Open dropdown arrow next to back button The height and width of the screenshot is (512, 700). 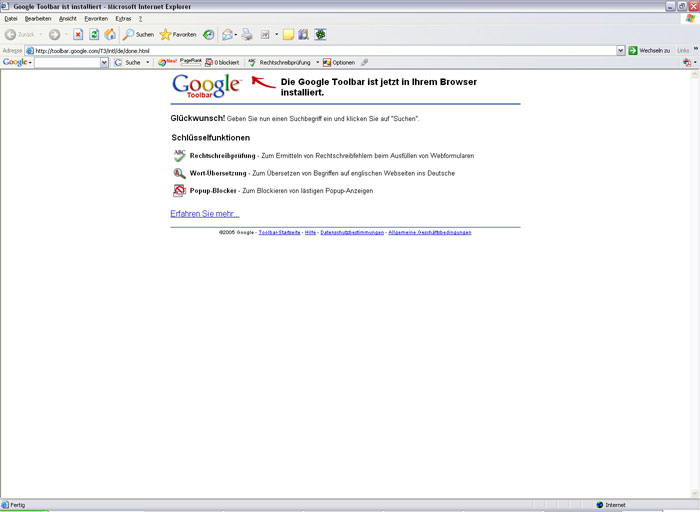click(41, 34)
